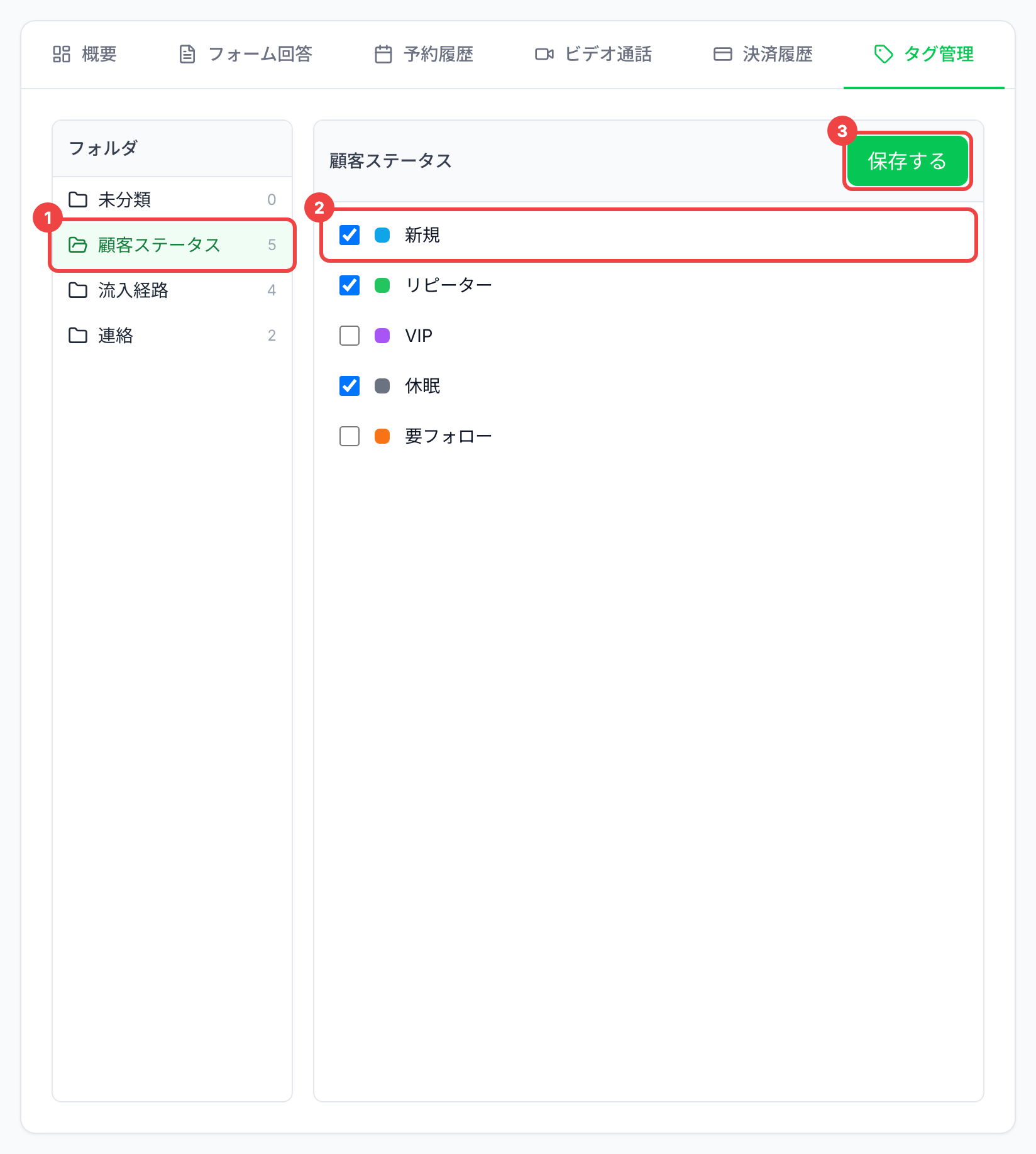Screen dimensions: 1036x1154
Task: Click the タグ管理 tag icon
Action: tap(883, 54)
